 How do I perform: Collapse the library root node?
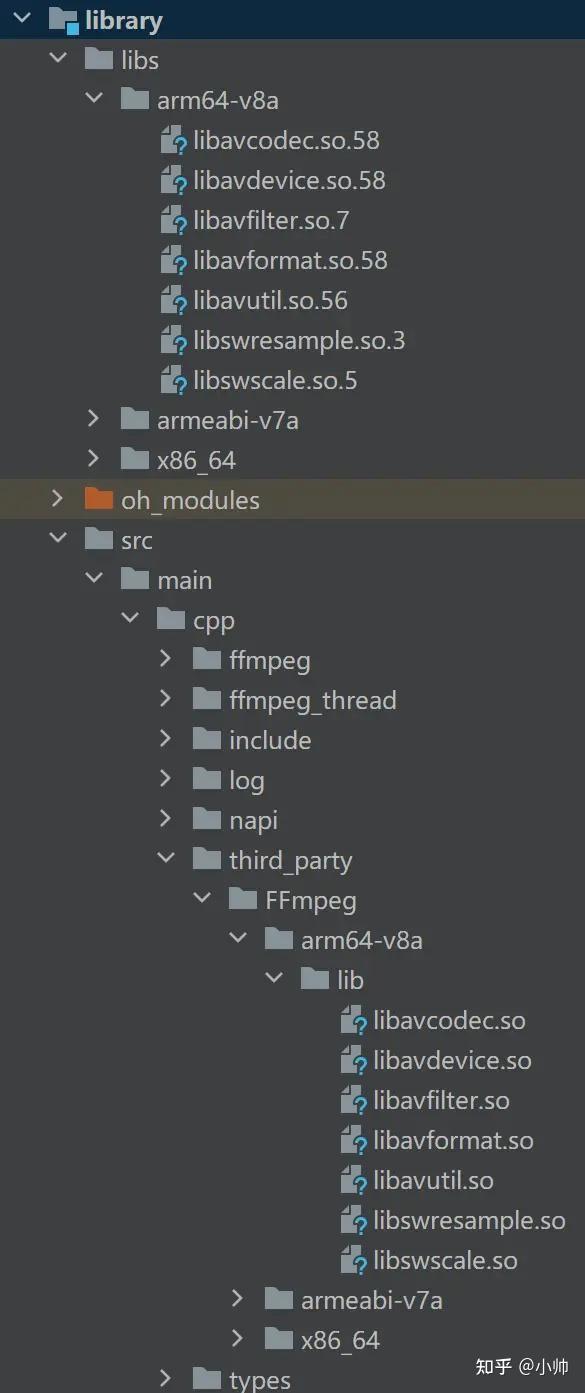[22, 19]
